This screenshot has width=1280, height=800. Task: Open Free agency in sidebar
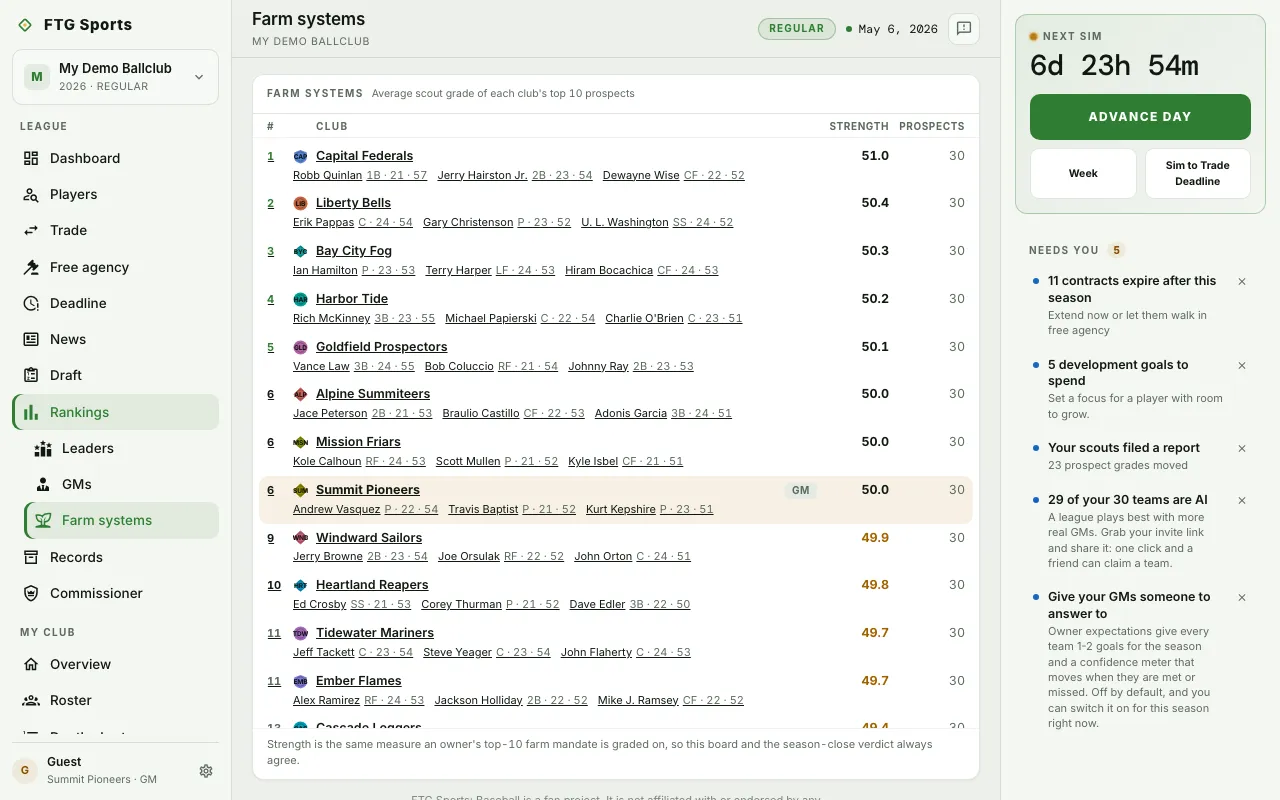pos(115,267)
